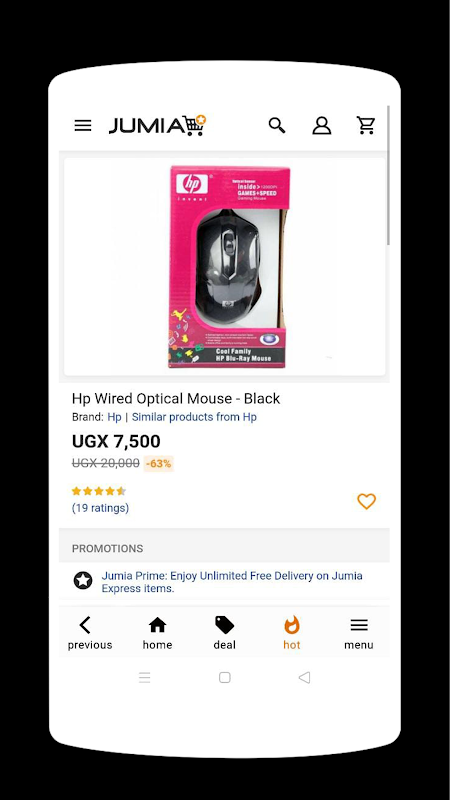
Task: Open the deal tab with tag icon
Action: coord(224,633)
